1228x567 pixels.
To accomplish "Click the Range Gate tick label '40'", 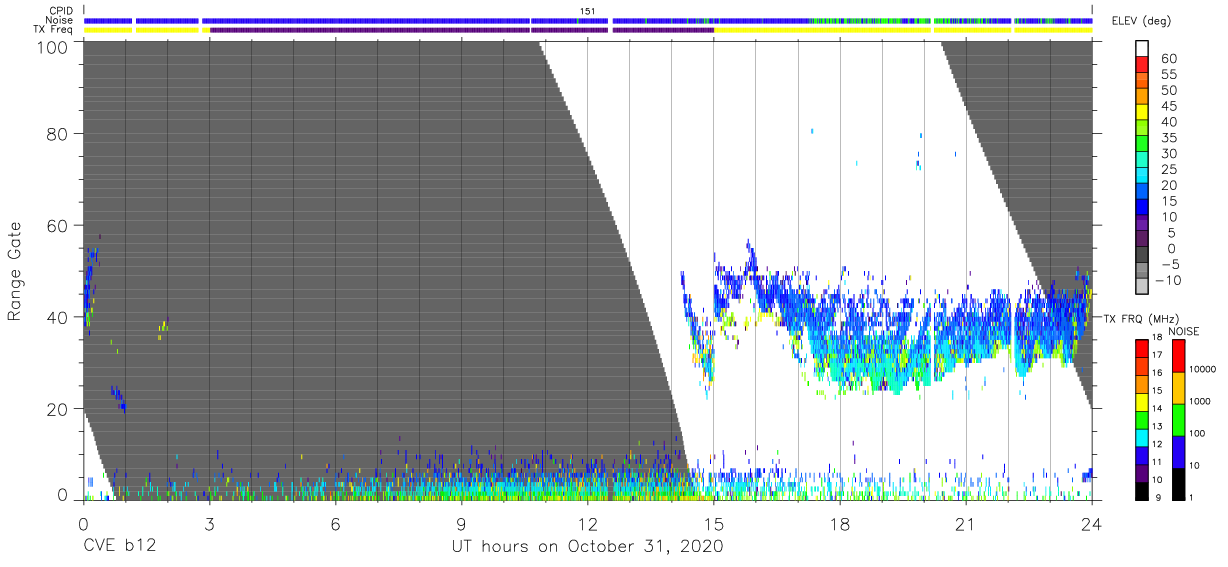I will (x=59, y=317).
